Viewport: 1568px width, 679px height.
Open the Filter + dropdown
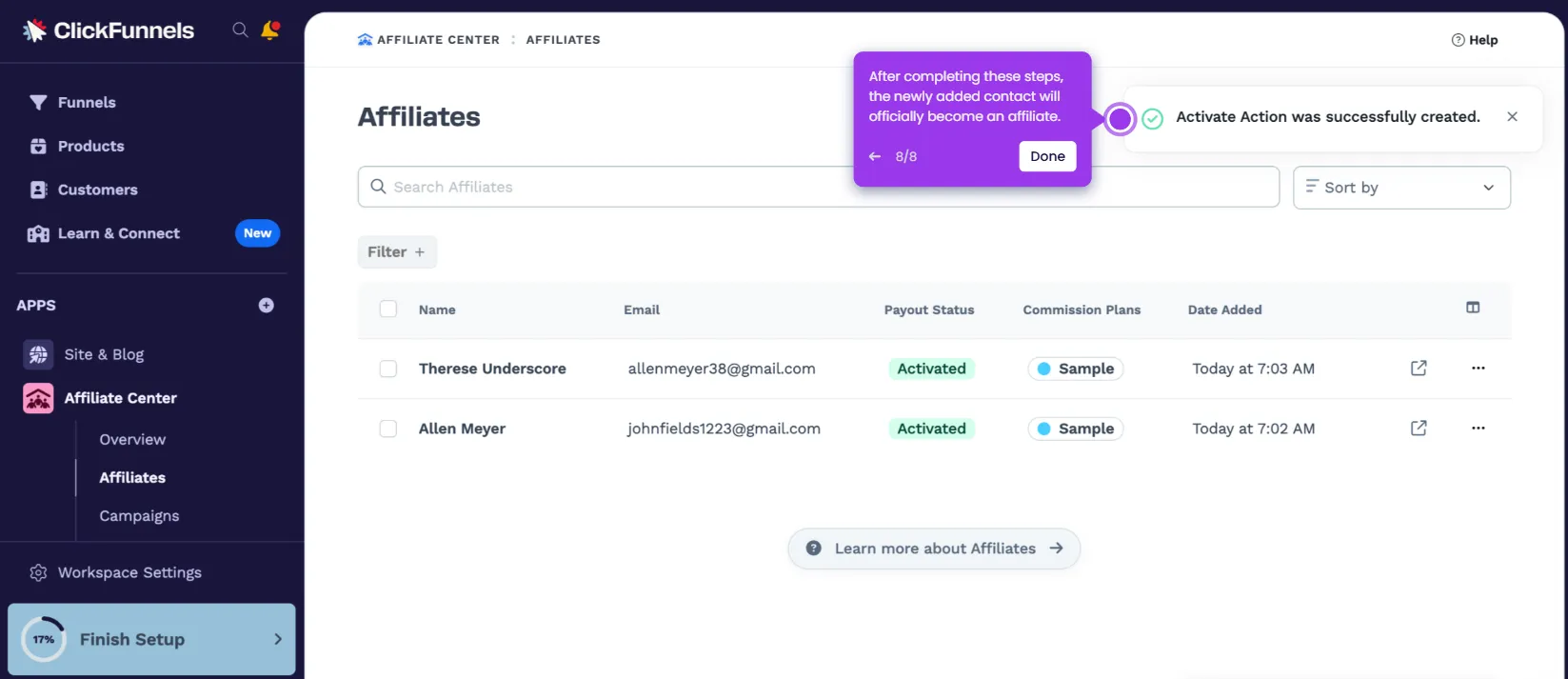(397, 251)
